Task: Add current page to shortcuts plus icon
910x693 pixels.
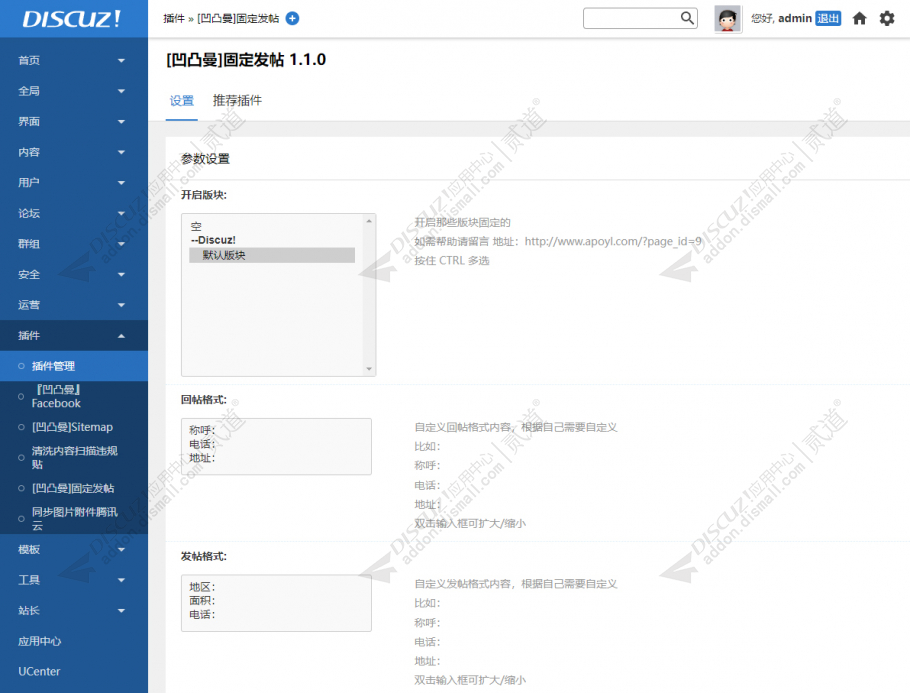Action: (292, 19)
